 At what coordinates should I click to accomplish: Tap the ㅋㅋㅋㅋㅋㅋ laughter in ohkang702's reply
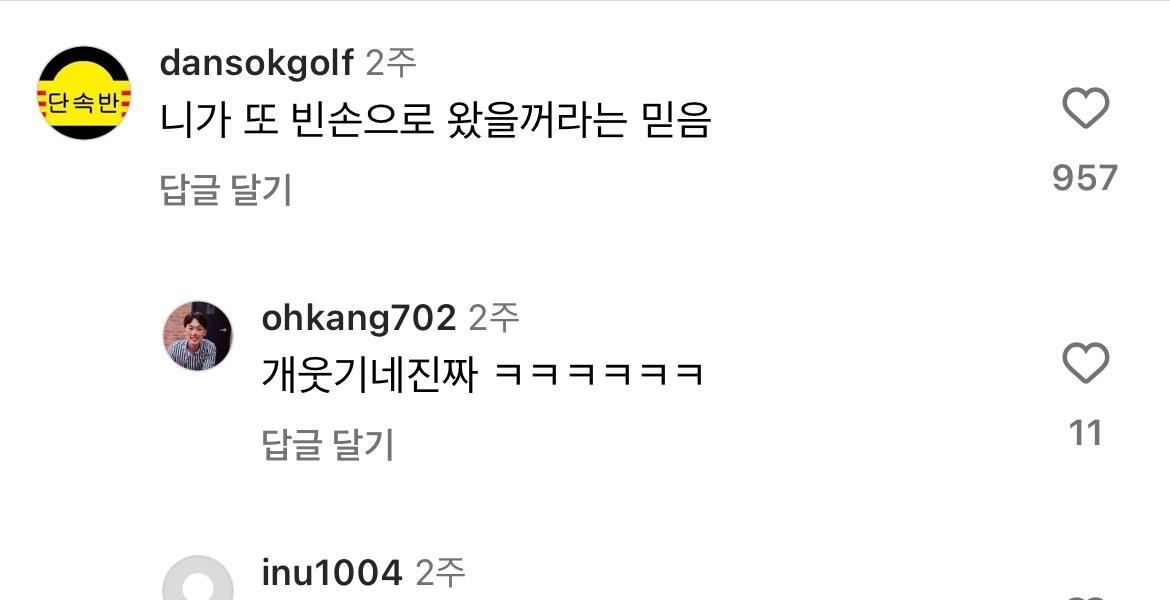[599, 375]
